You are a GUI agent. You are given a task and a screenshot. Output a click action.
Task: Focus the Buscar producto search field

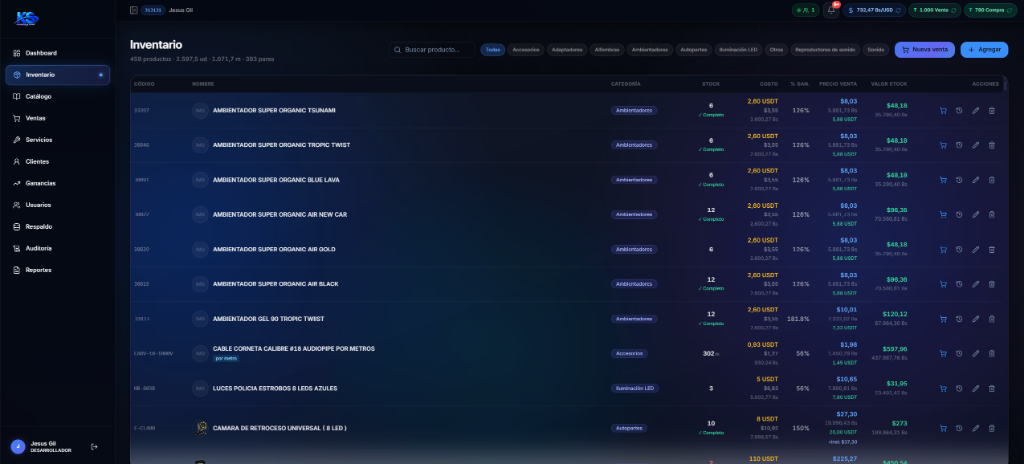click(432, 50)
